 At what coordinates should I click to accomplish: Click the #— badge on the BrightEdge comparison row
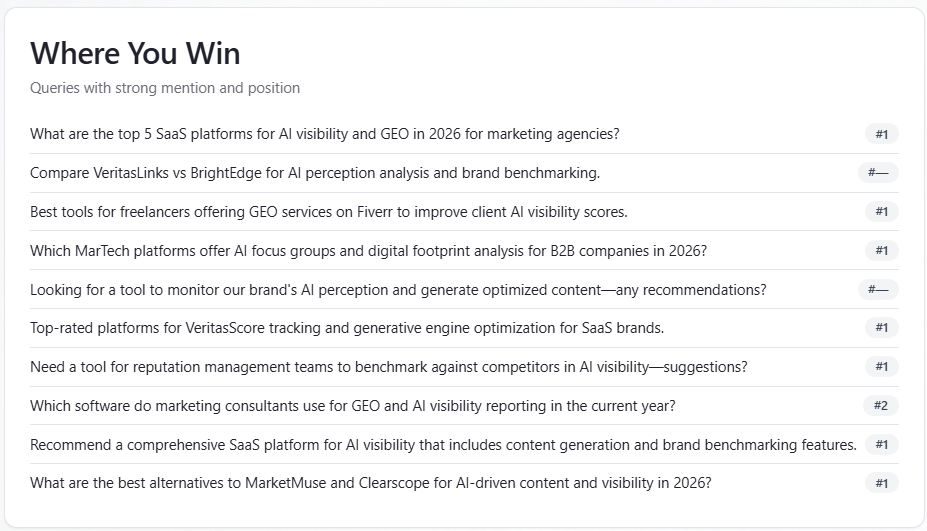point(878,173)
